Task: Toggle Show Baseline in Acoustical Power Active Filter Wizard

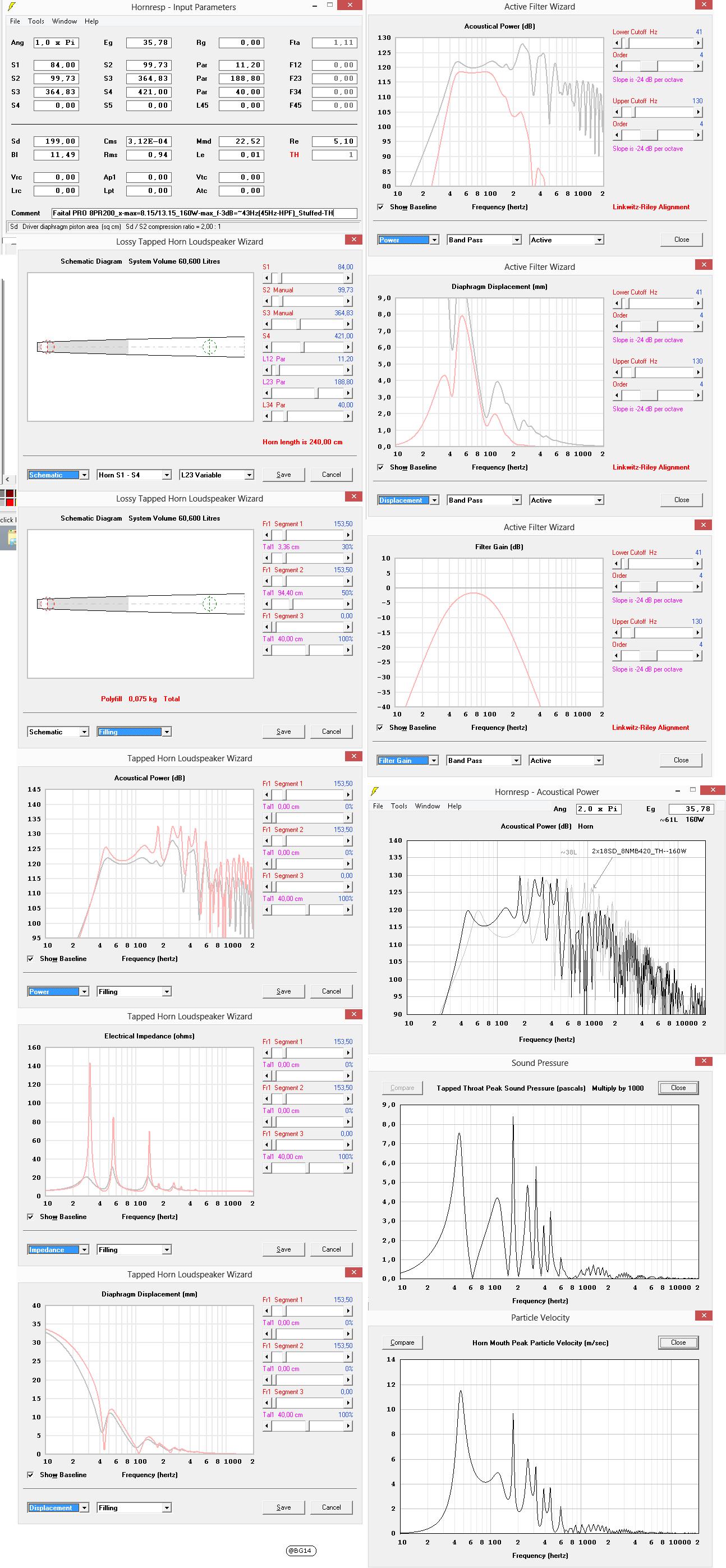Action: pyautogui.click(x=380, y=207)
